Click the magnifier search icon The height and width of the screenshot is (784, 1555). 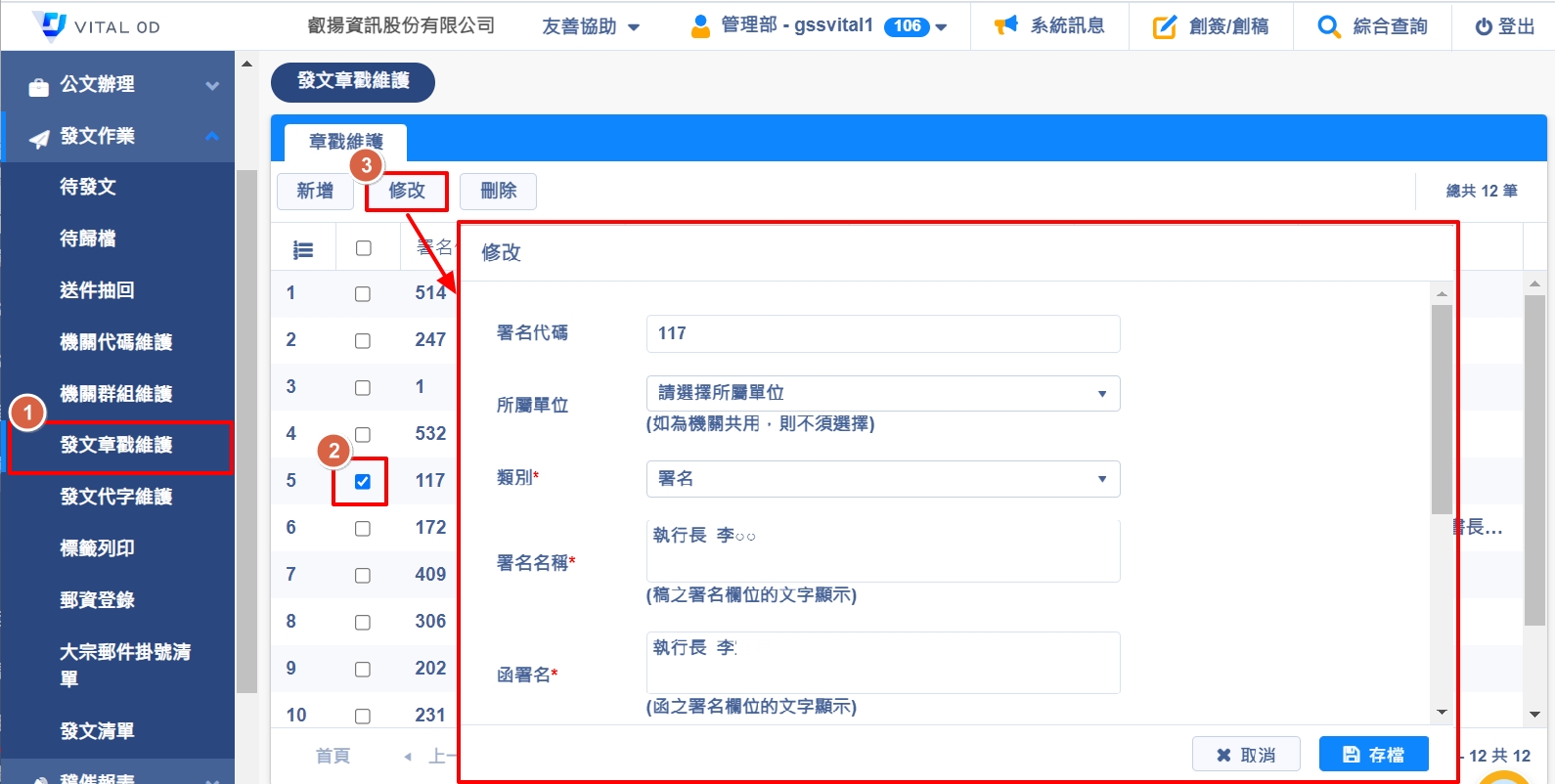coord(1328,26)
